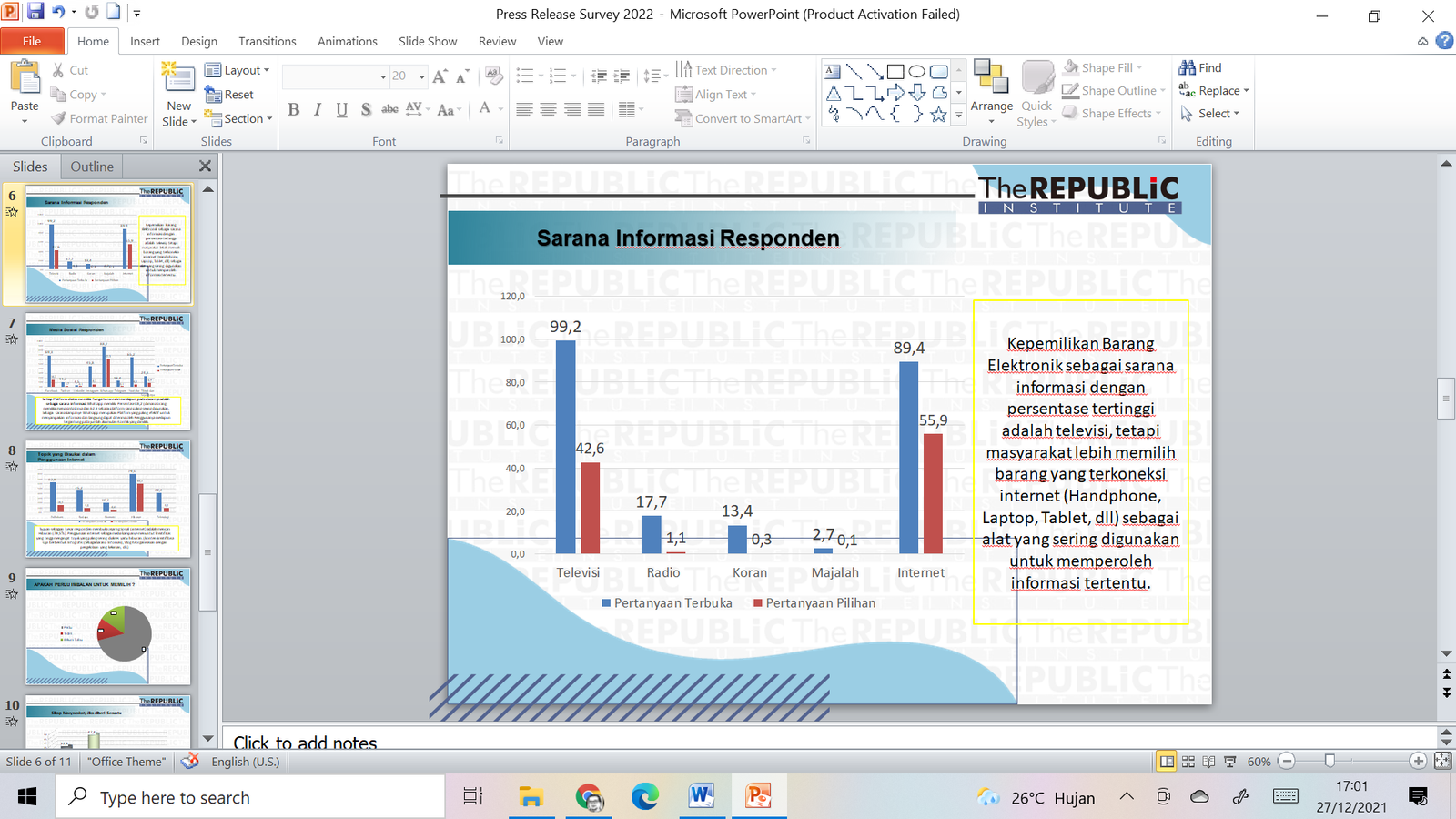Image resolution: width=1456 pixels, height=819 pixels.
Task: Click the Save icon in quick access toolbar
Action: click(35, 12)
